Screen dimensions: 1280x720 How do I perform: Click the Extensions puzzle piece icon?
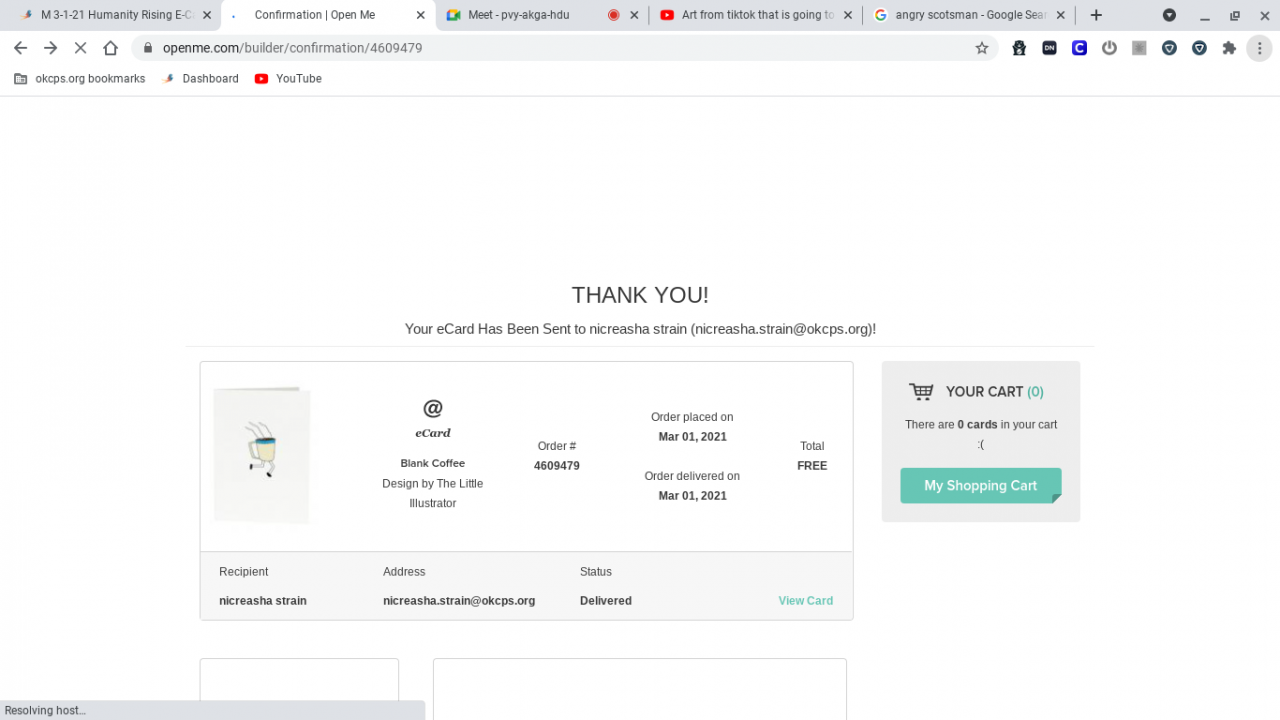[1229, 48]
